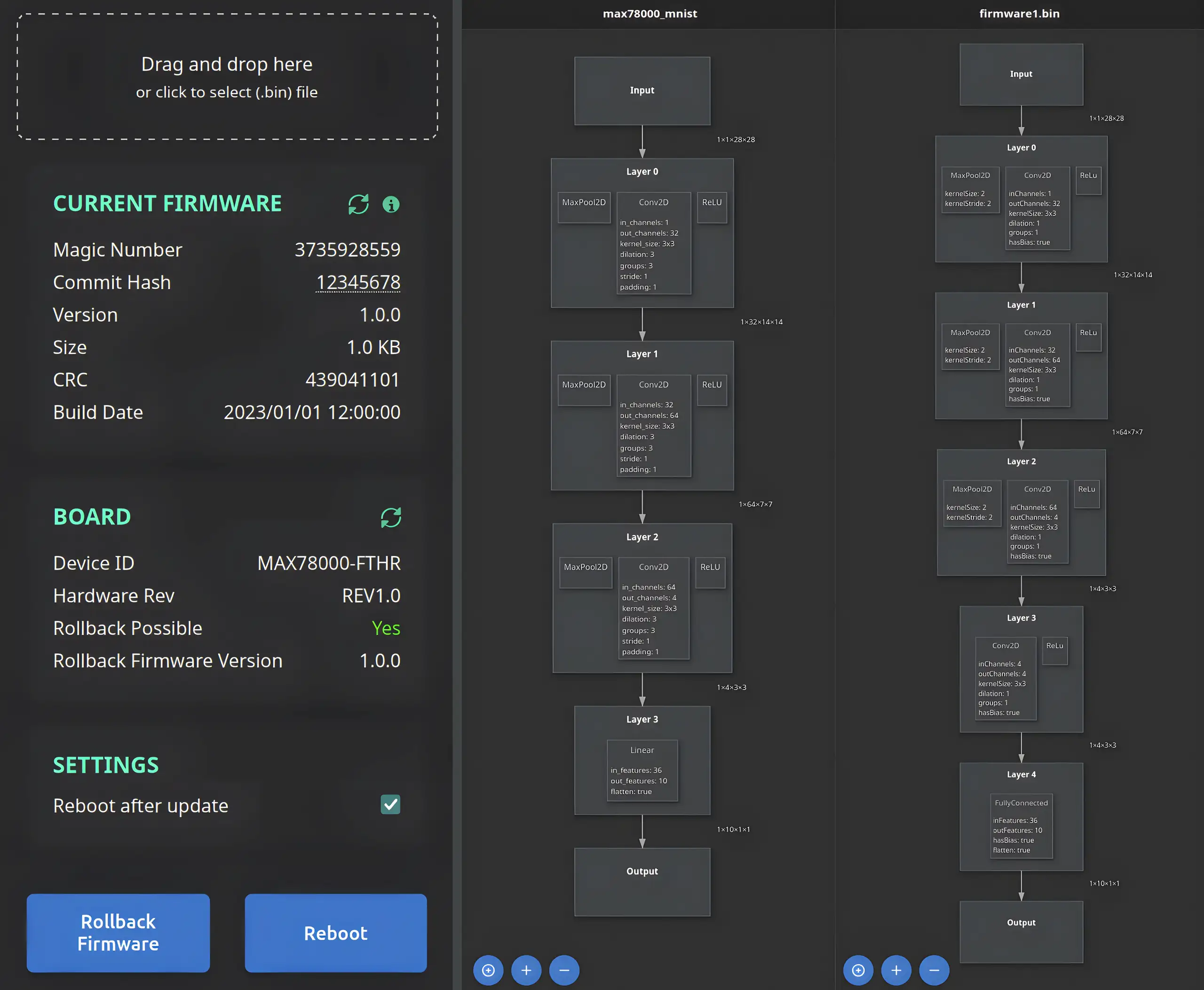The height and width of the screenshot is (990, 1204).
Task: Refresh the Current Firmware information
Action: [x=358, y=204]
